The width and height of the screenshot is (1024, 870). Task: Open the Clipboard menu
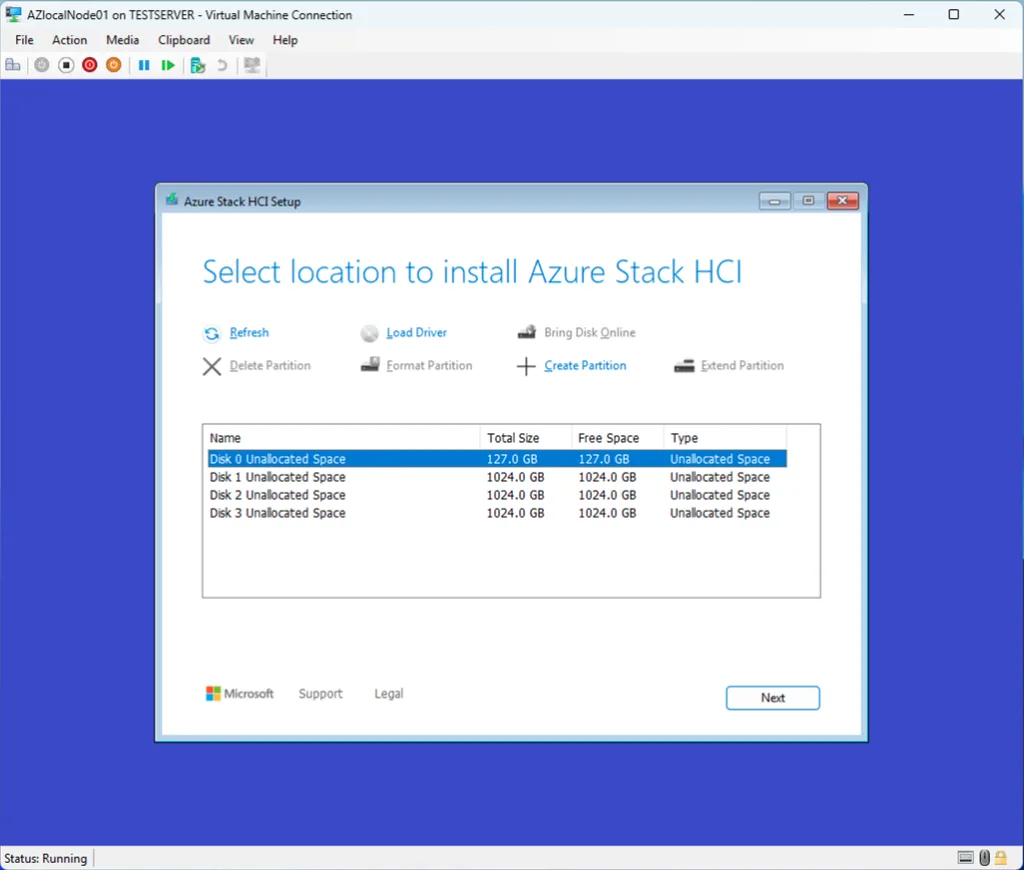[184, 40]
